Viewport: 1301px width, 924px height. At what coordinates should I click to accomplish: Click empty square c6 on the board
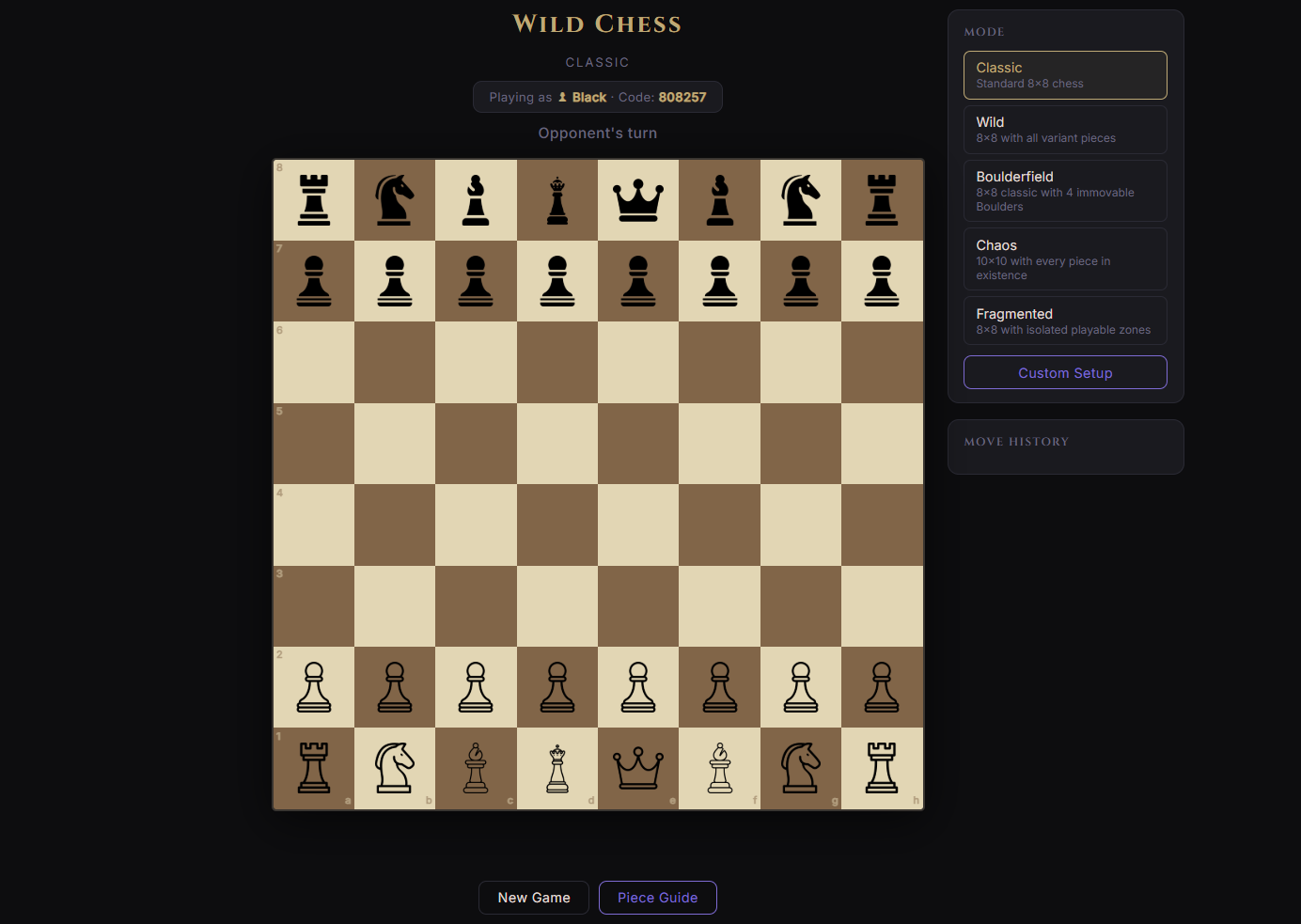[476, 363]
